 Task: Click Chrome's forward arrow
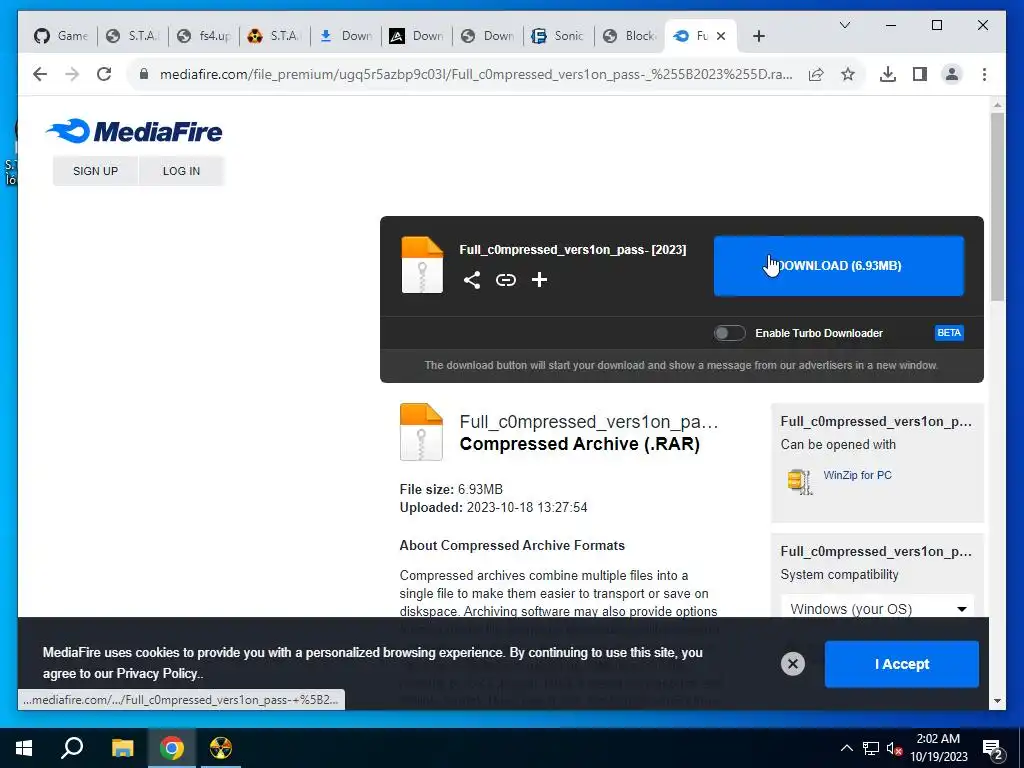[x=72, y=74]
